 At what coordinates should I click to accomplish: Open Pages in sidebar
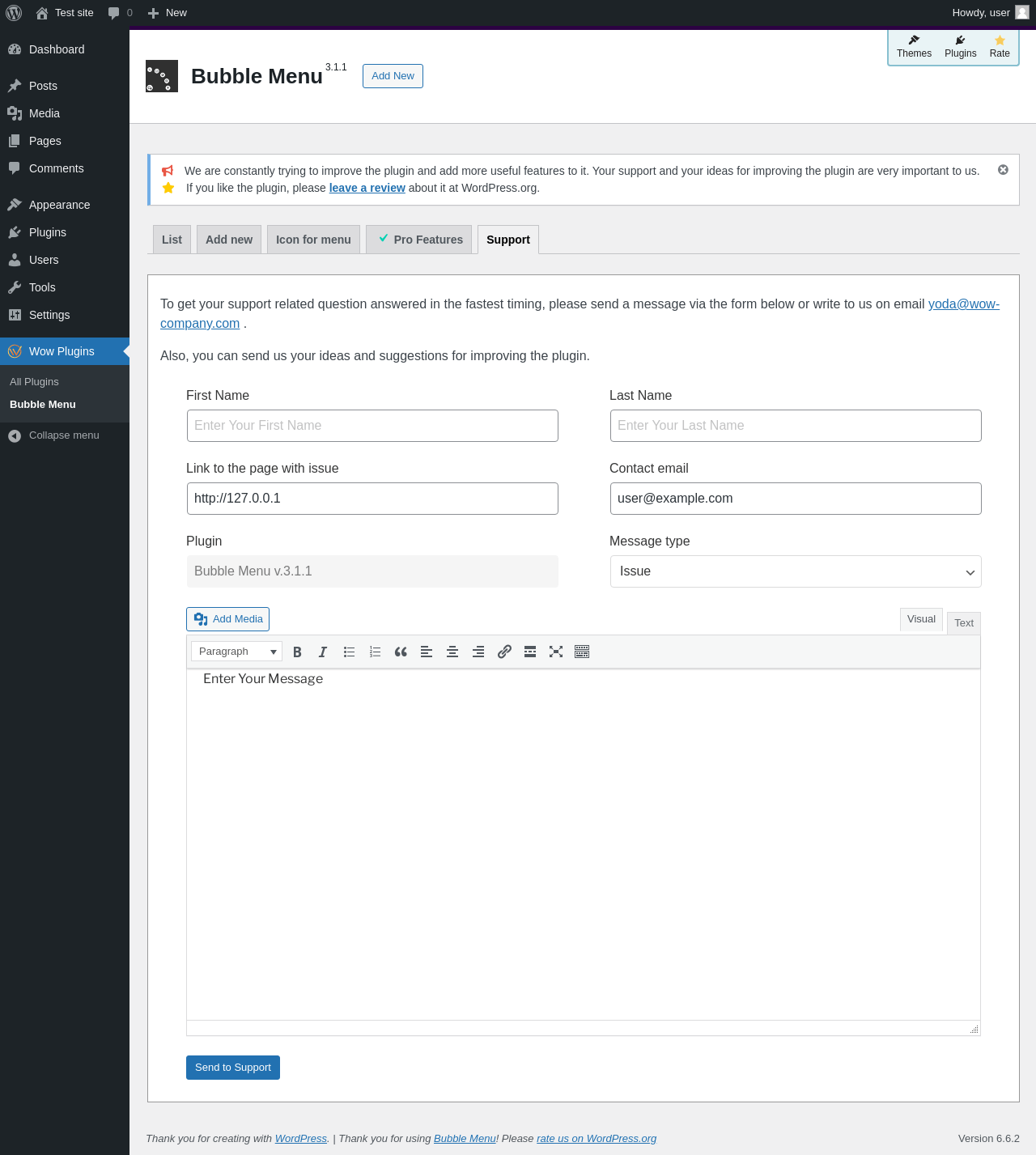click(65, 141)
